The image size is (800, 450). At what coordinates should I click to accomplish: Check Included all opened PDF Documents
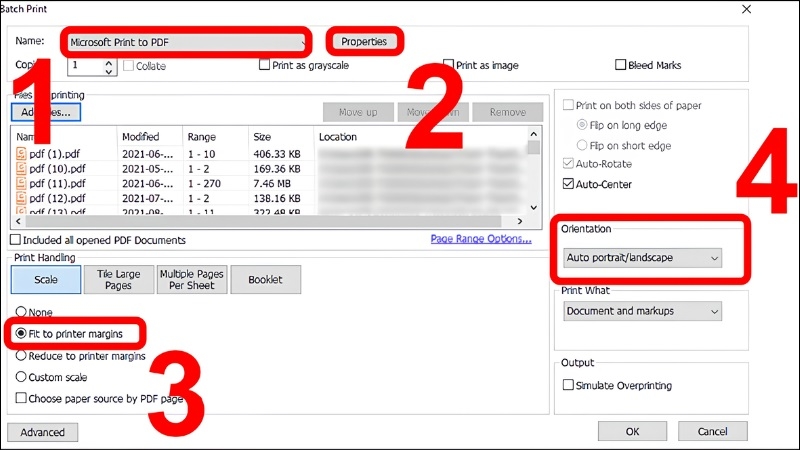click(x=16, y=240)
